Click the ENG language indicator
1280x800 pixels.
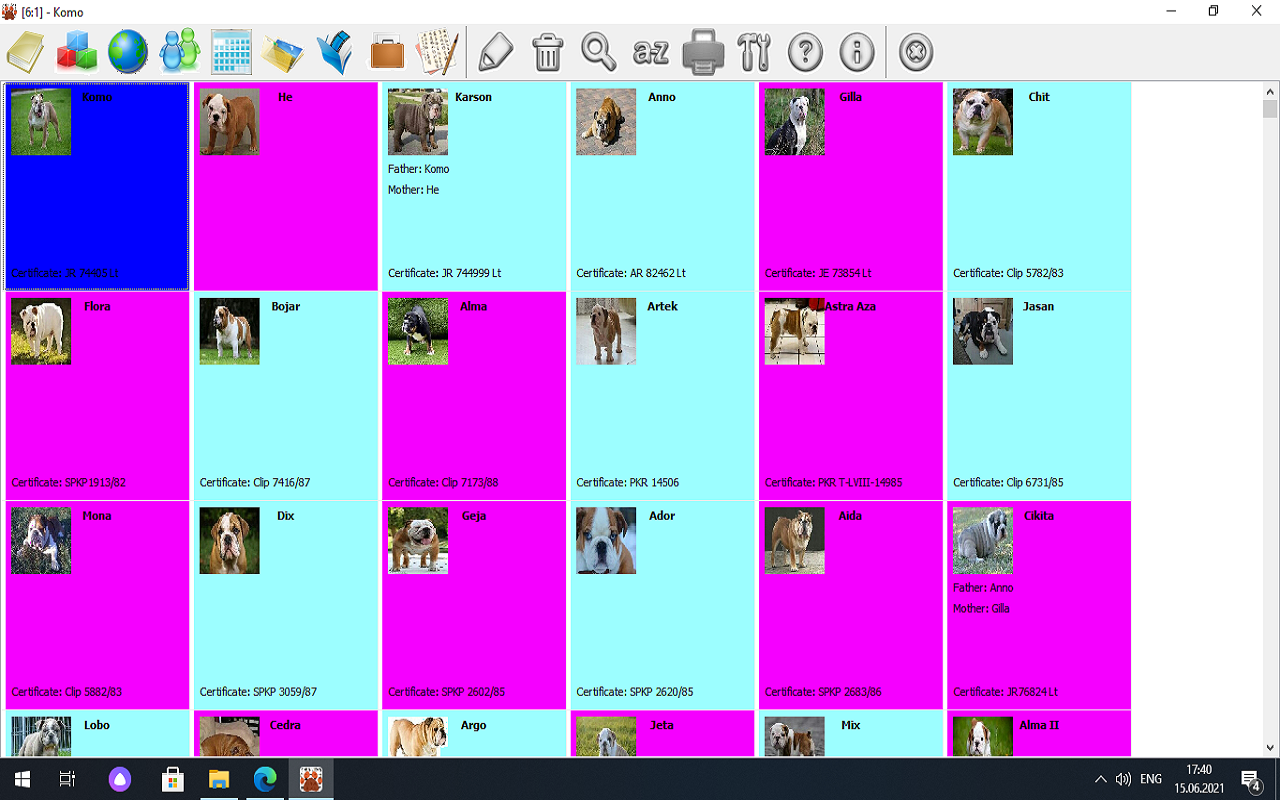click(1151, 779)
